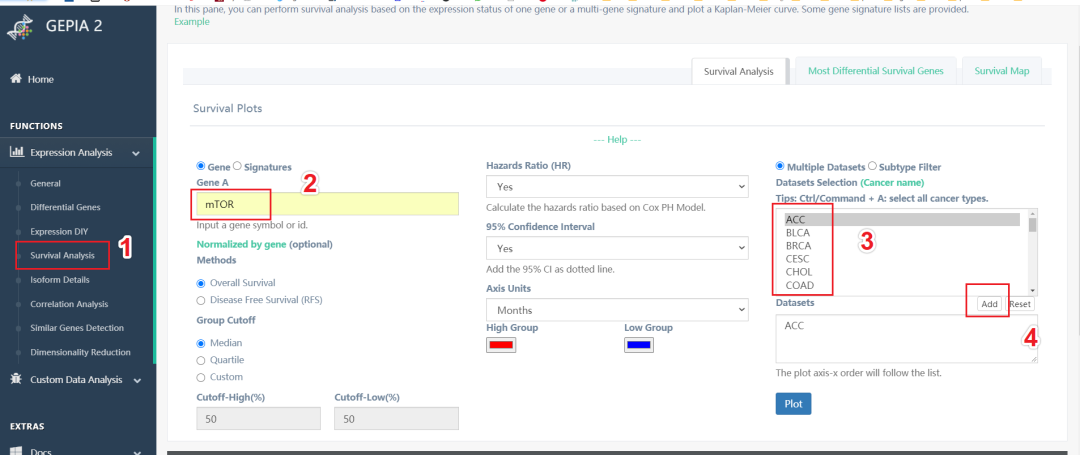Click the Datasets text area
Image resolution: width=1080 pixels, height=455 pixels.
[906, 339]
